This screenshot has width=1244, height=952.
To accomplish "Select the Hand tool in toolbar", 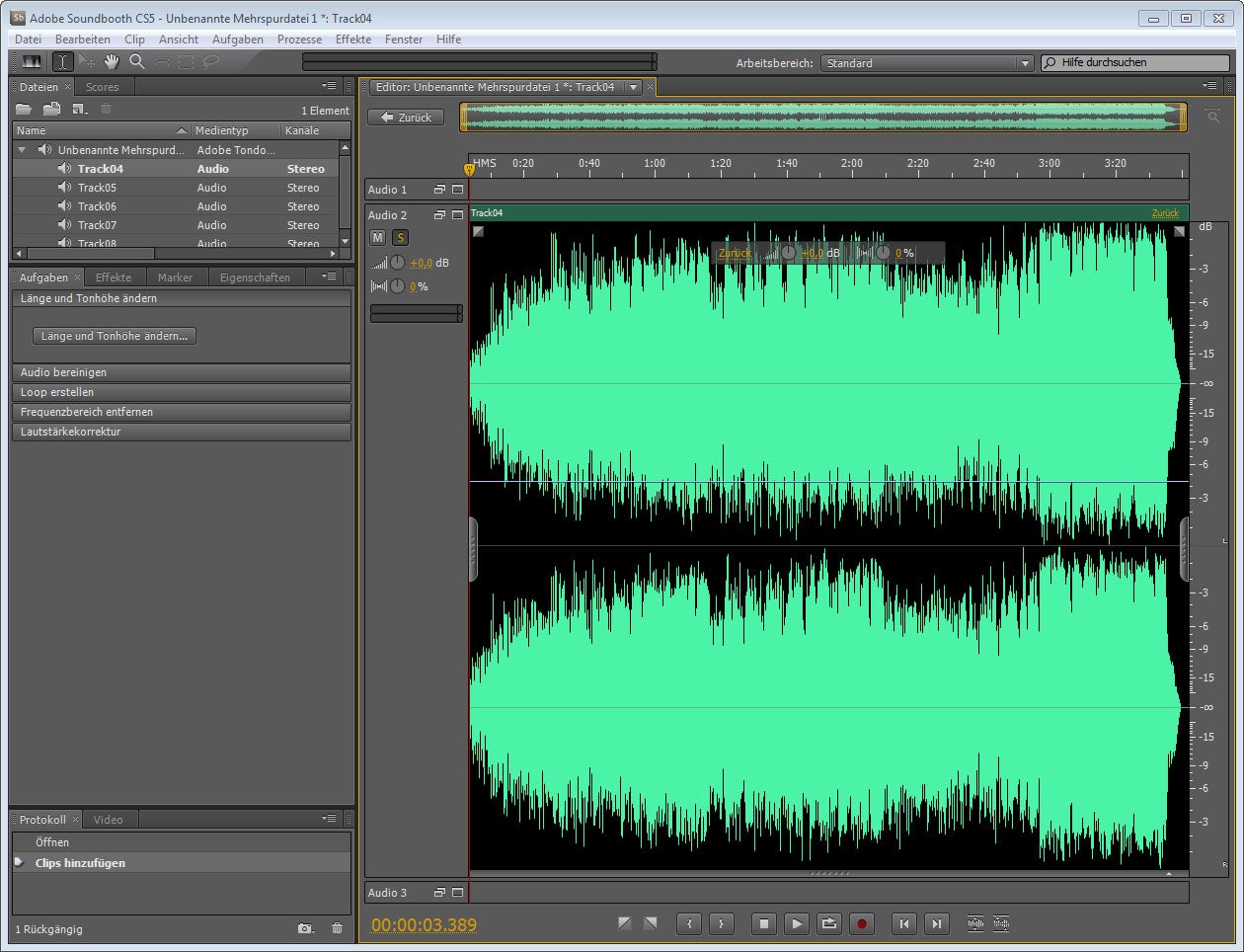I will pyautogui.click(x=112, y=62).
